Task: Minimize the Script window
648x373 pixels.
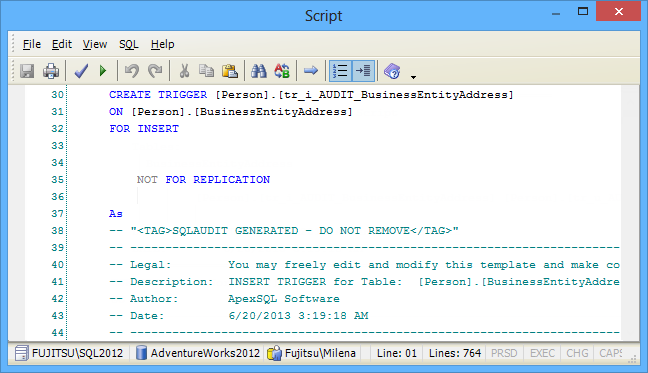Action: 556,13
